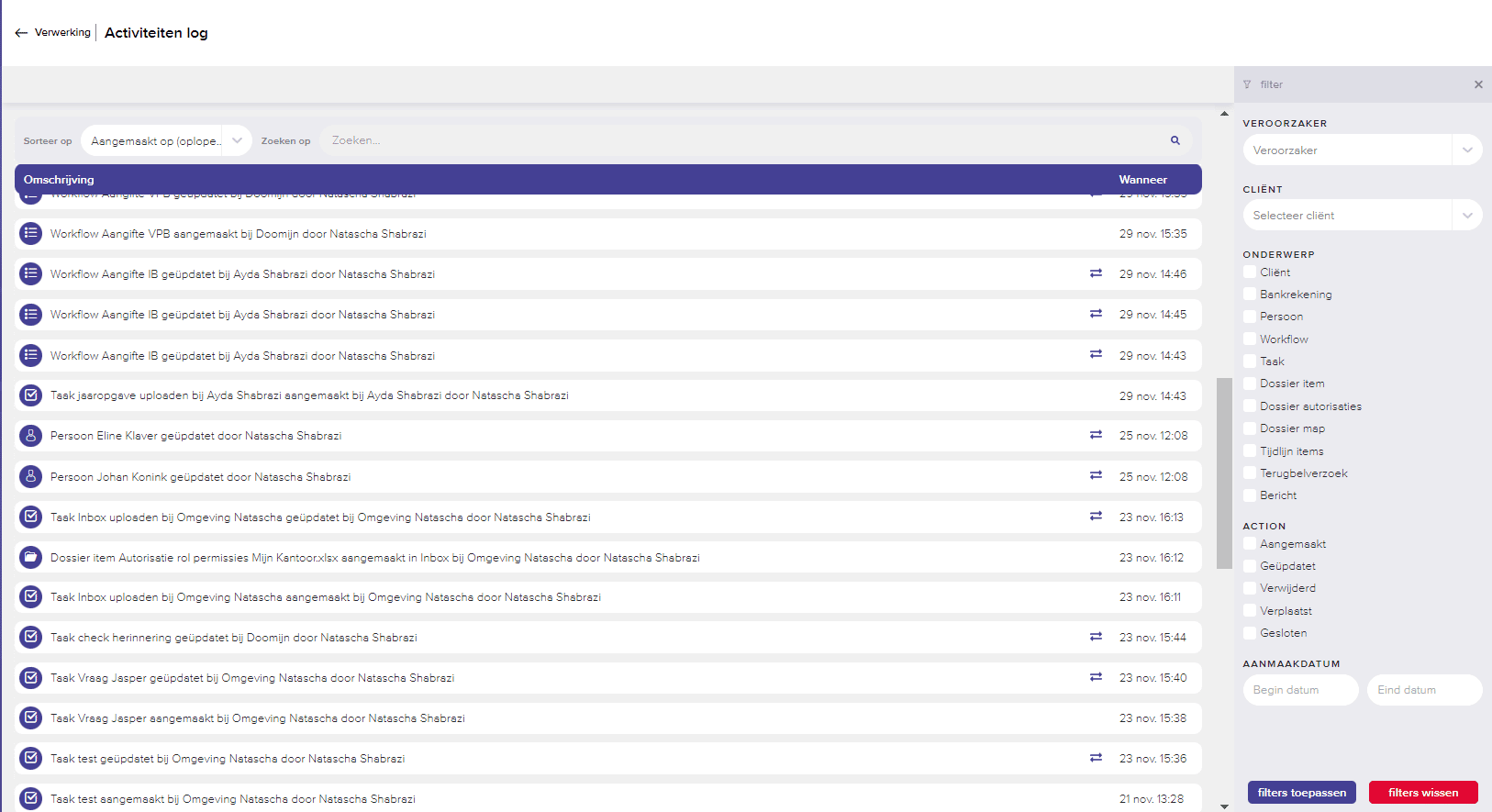1492x812 pixels.
Task: Click changes arrows on 29 nov. 14:46 row
Action: (1096, 273)
